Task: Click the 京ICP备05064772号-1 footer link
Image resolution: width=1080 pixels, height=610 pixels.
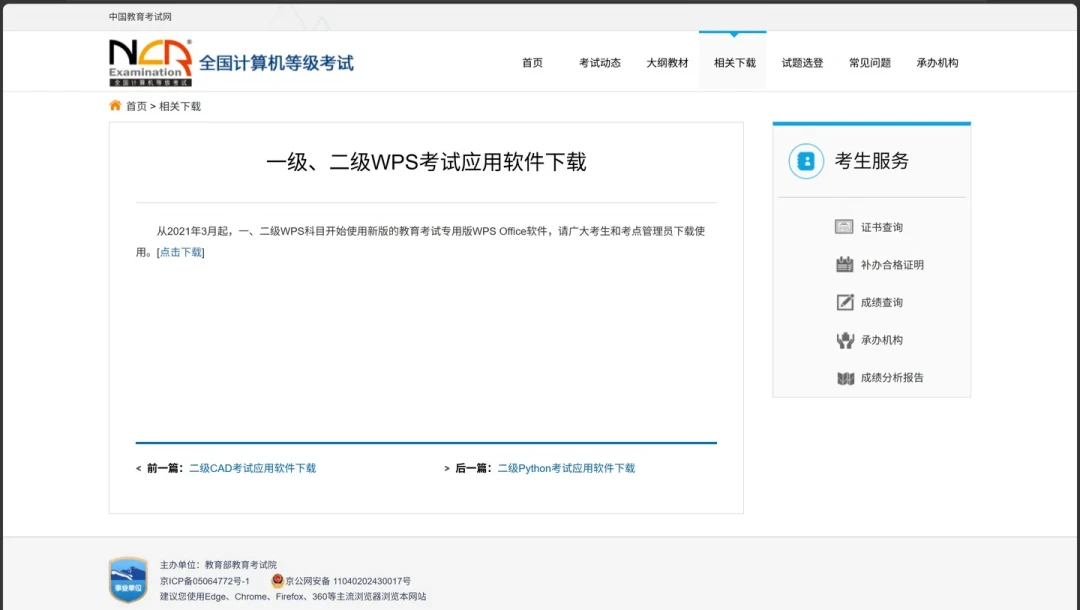Action: [205, 581]
